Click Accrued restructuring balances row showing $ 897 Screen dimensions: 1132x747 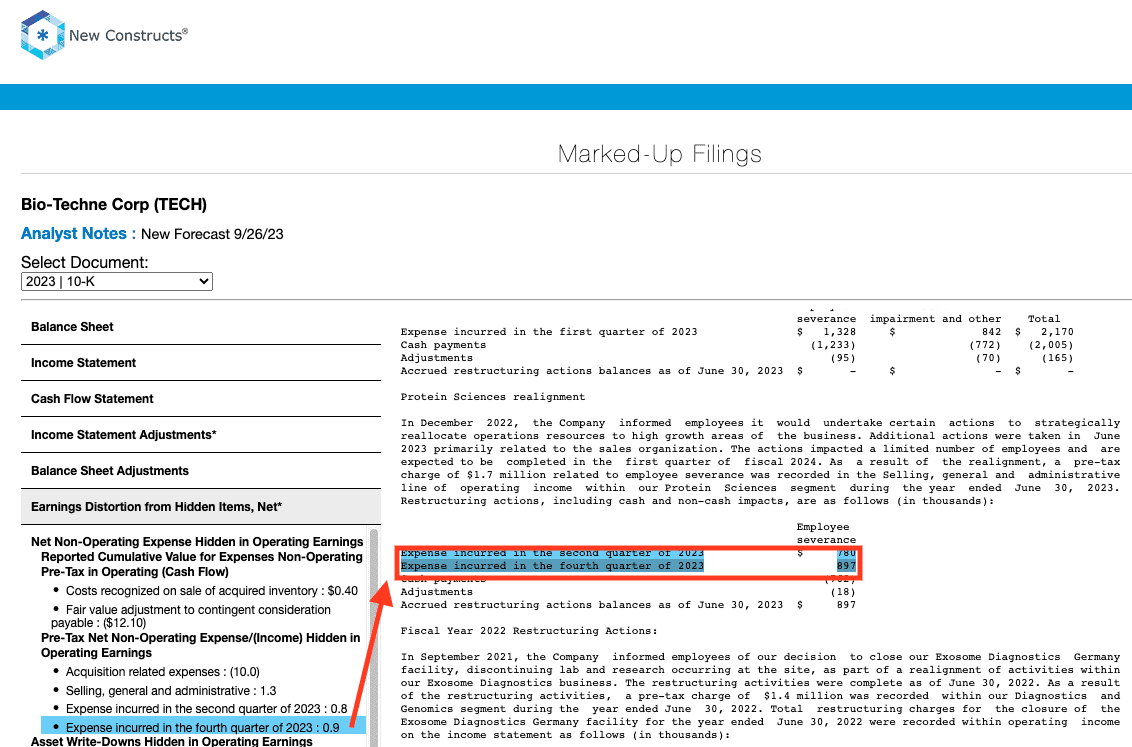click(628, 605)
